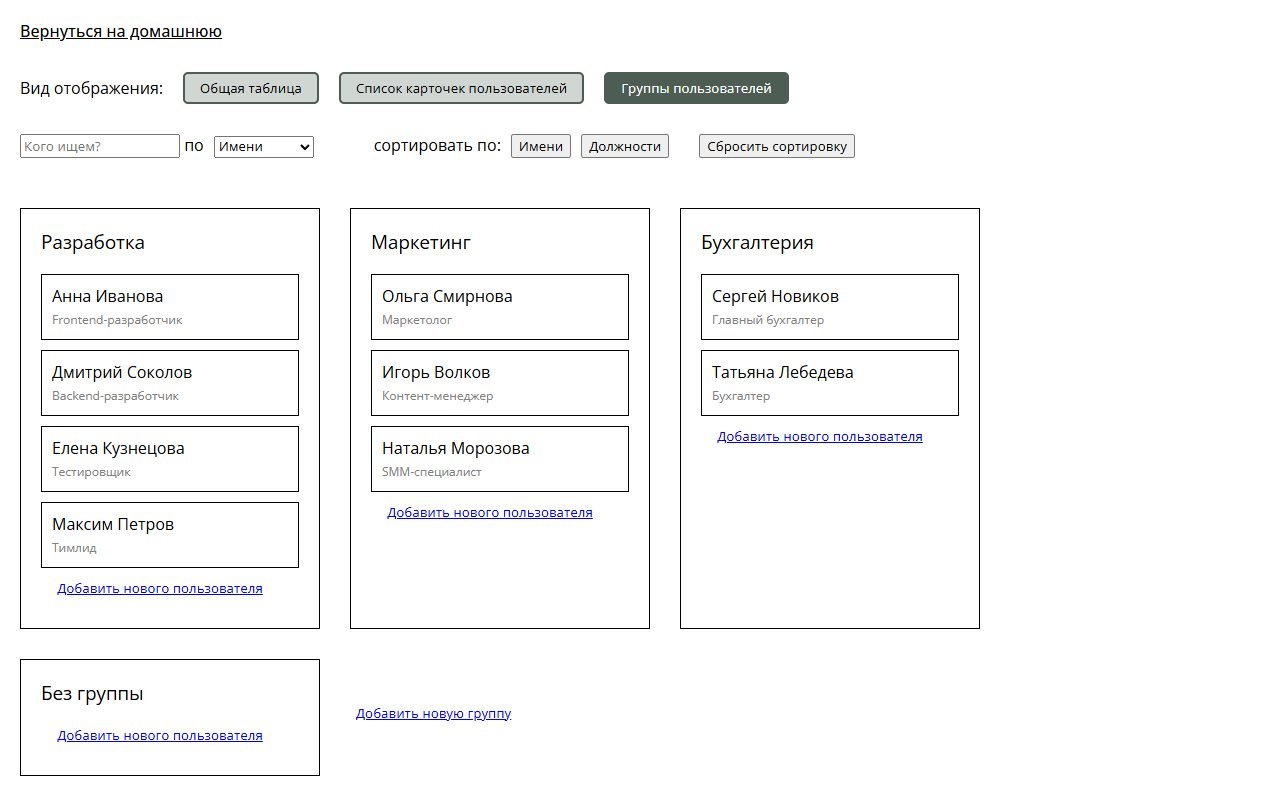Switch view to «Общая таблица»
This screenshot has width=1280, height=800.
click(251, 88)
